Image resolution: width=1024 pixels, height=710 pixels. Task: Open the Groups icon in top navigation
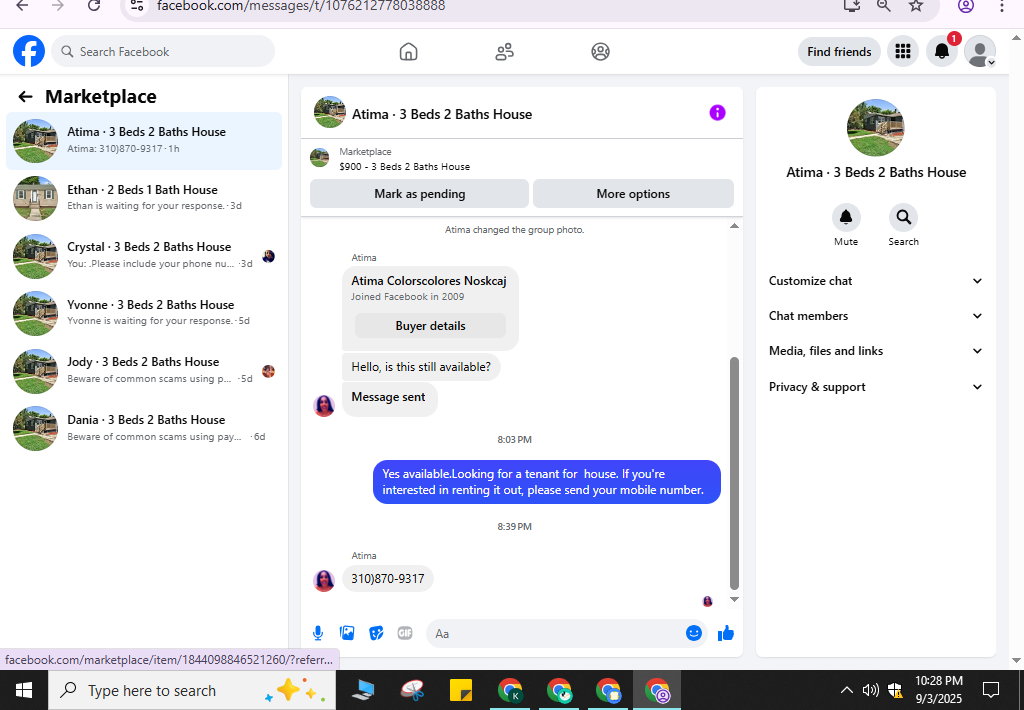[600, 52]
